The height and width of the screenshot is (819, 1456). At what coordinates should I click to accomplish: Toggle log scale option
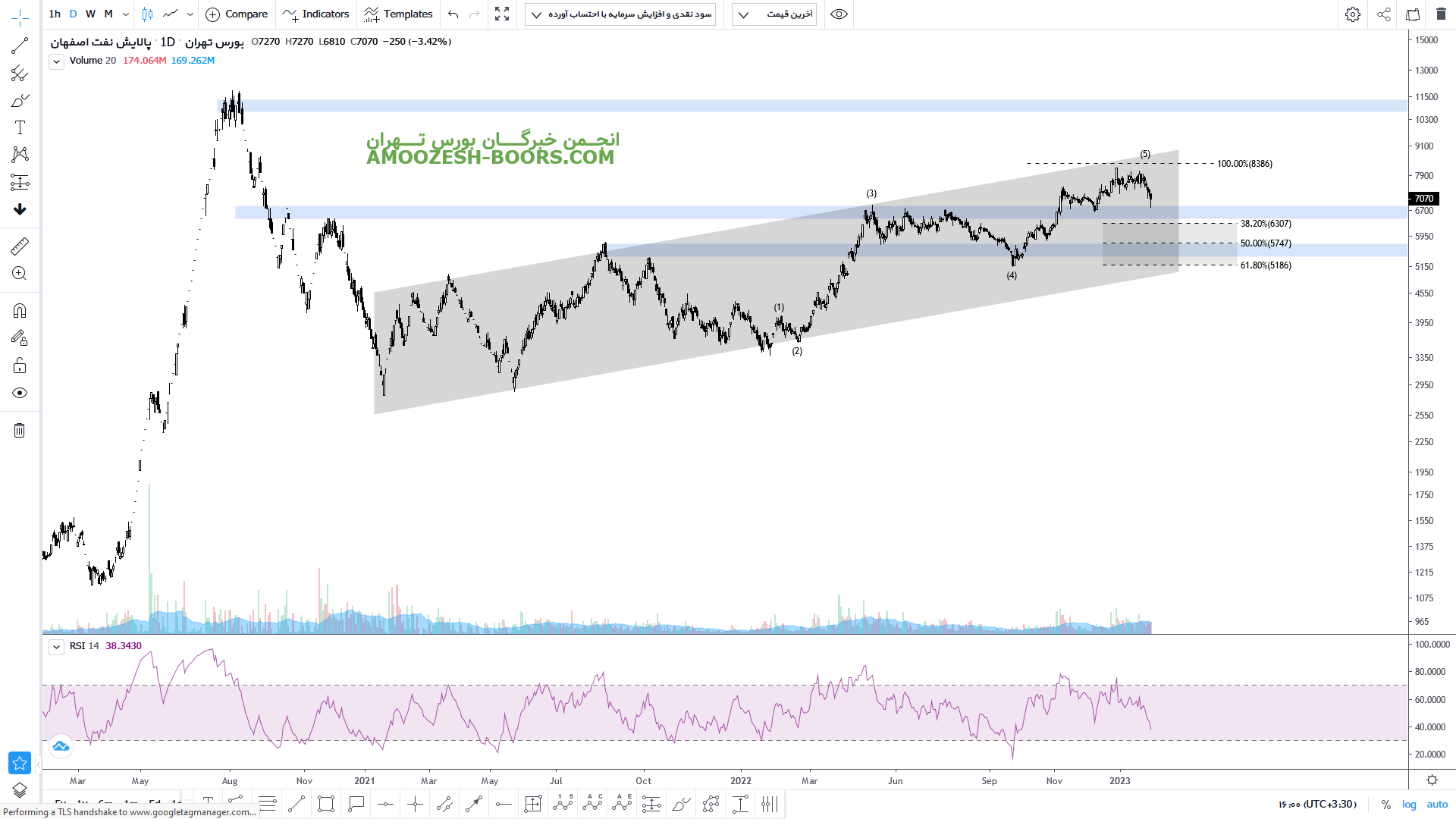pos(1409,804)
